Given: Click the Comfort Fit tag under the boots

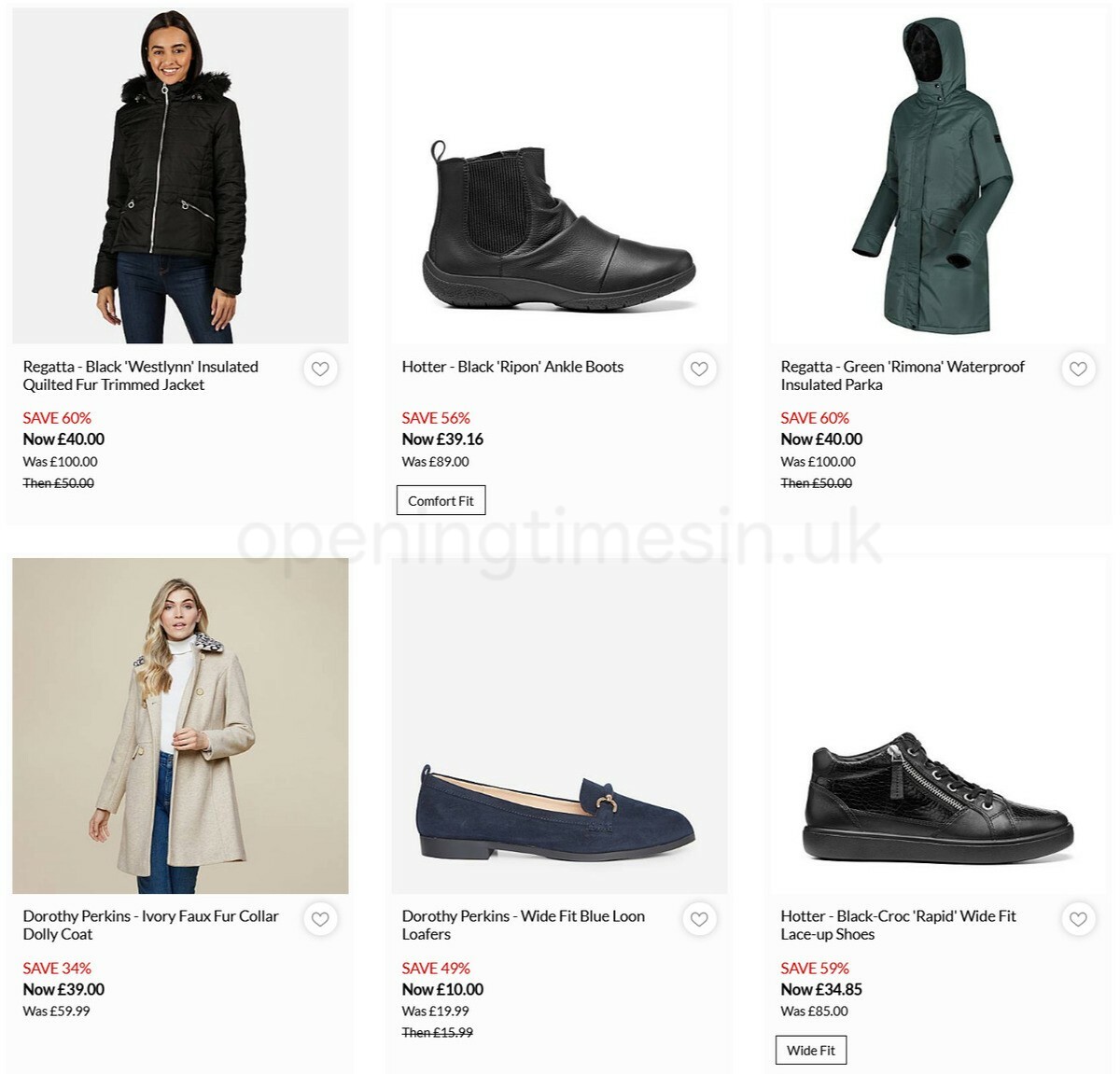Looking at the screenshot, I should tap(441, 500).
